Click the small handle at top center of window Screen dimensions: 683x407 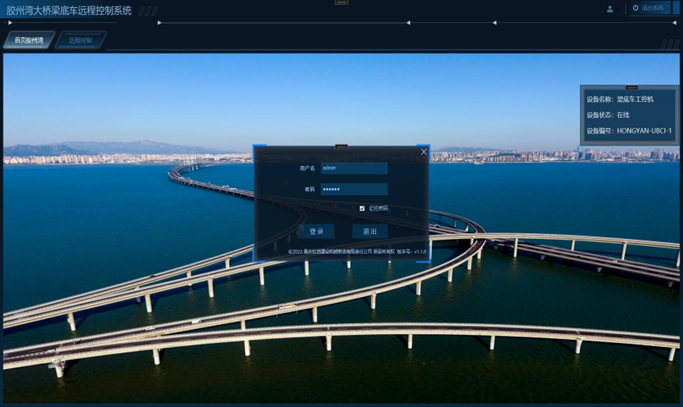pos(341,2)
